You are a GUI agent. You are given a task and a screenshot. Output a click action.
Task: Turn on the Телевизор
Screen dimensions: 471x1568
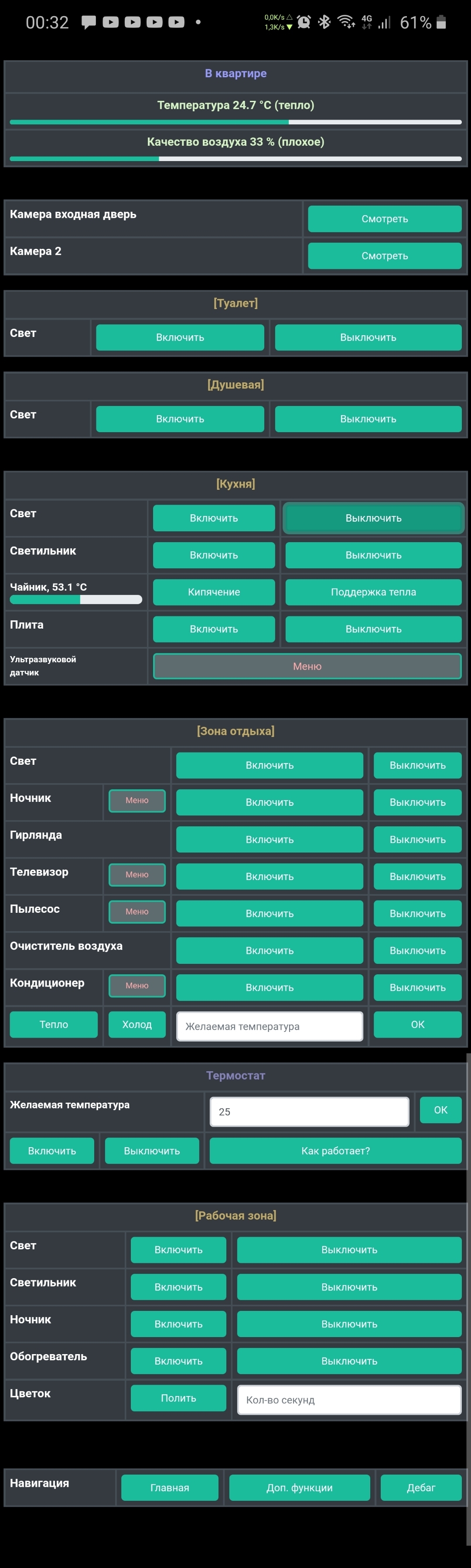click(x=270, y=877)
